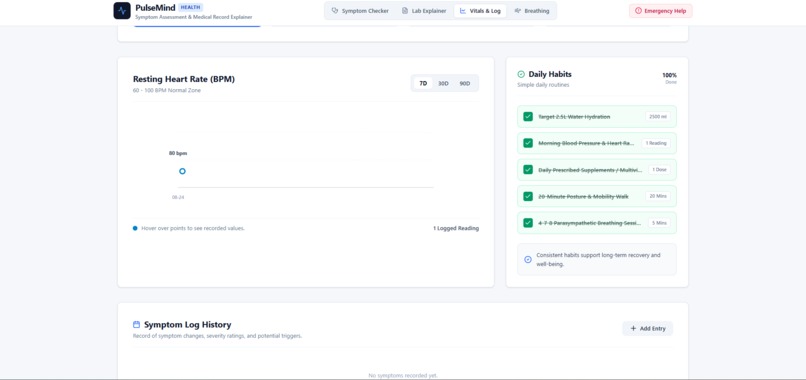Screen dimensions: 806x380
Task: Click the 80 bpm data point marker
Action: (182, 171)
